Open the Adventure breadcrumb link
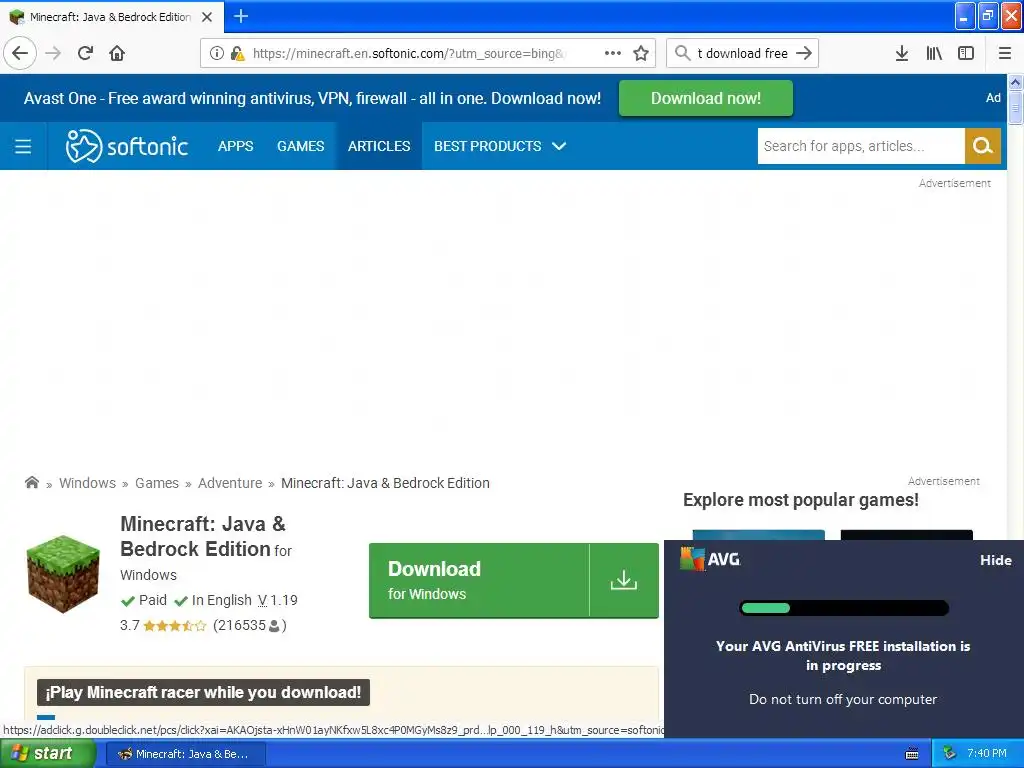1024x768 pixels. pyautogui.click(x=230, y=483)
